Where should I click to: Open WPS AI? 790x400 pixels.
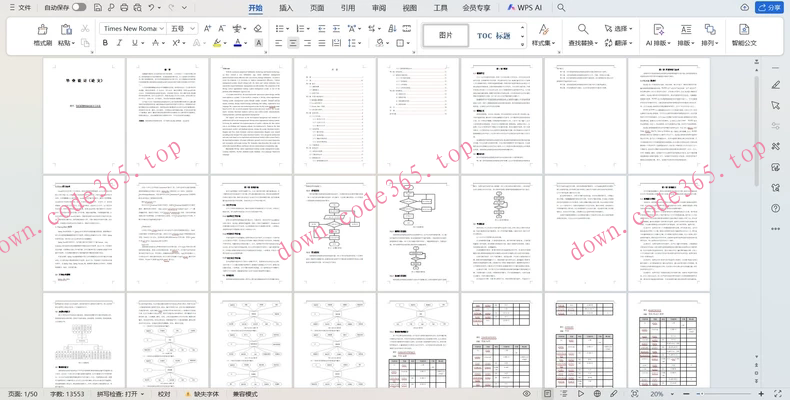[524, 8]
